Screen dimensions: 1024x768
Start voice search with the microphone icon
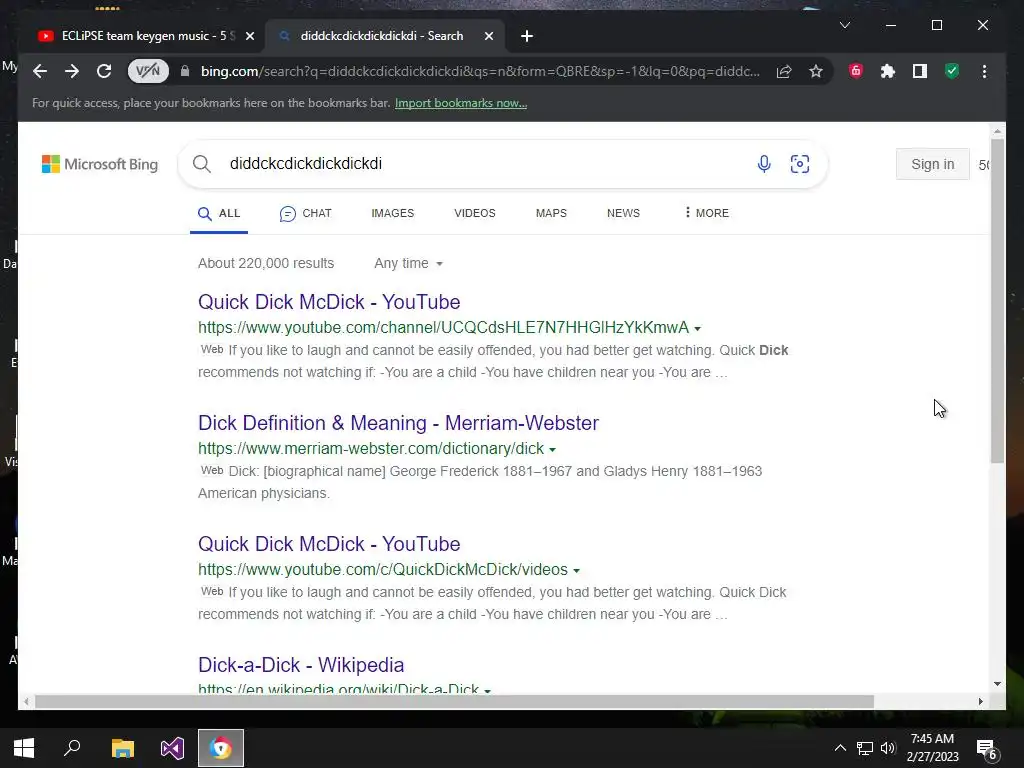coord(764,164)
